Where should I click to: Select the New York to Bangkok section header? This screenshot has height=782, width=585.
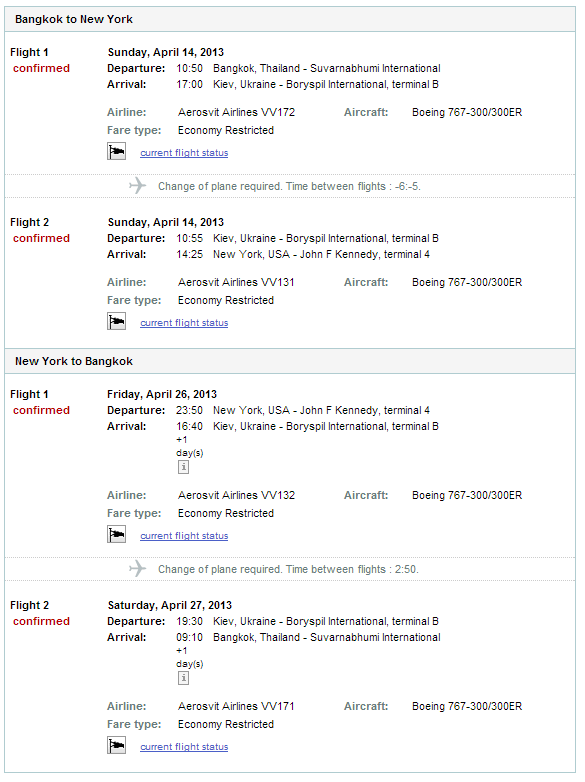pyautogui.click(x=290, y=361)
